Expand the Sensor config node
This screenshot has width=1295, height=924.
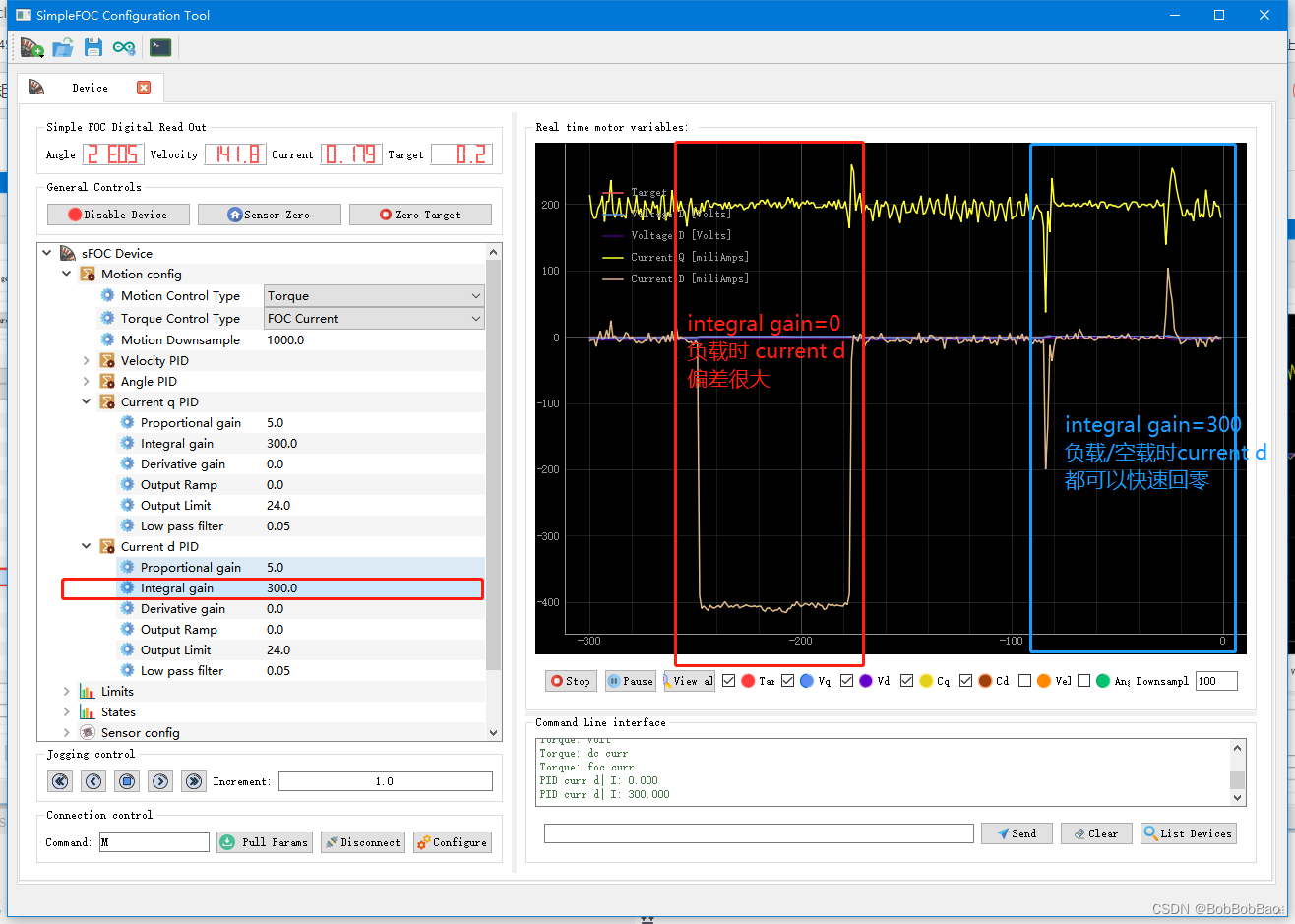coord(67,732)
